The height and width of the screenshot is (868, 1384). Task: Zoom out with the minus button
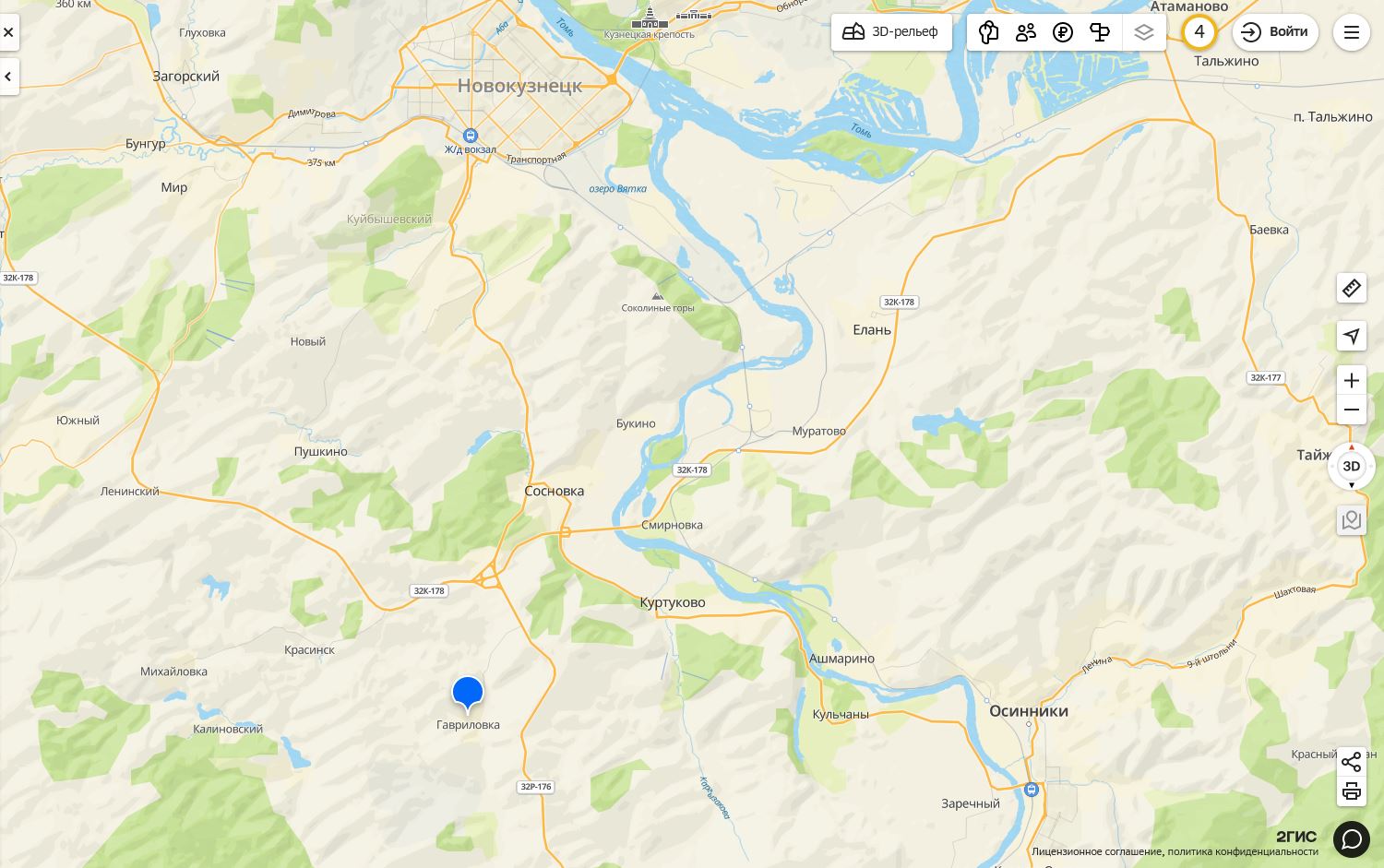[x=1351, y=410]
